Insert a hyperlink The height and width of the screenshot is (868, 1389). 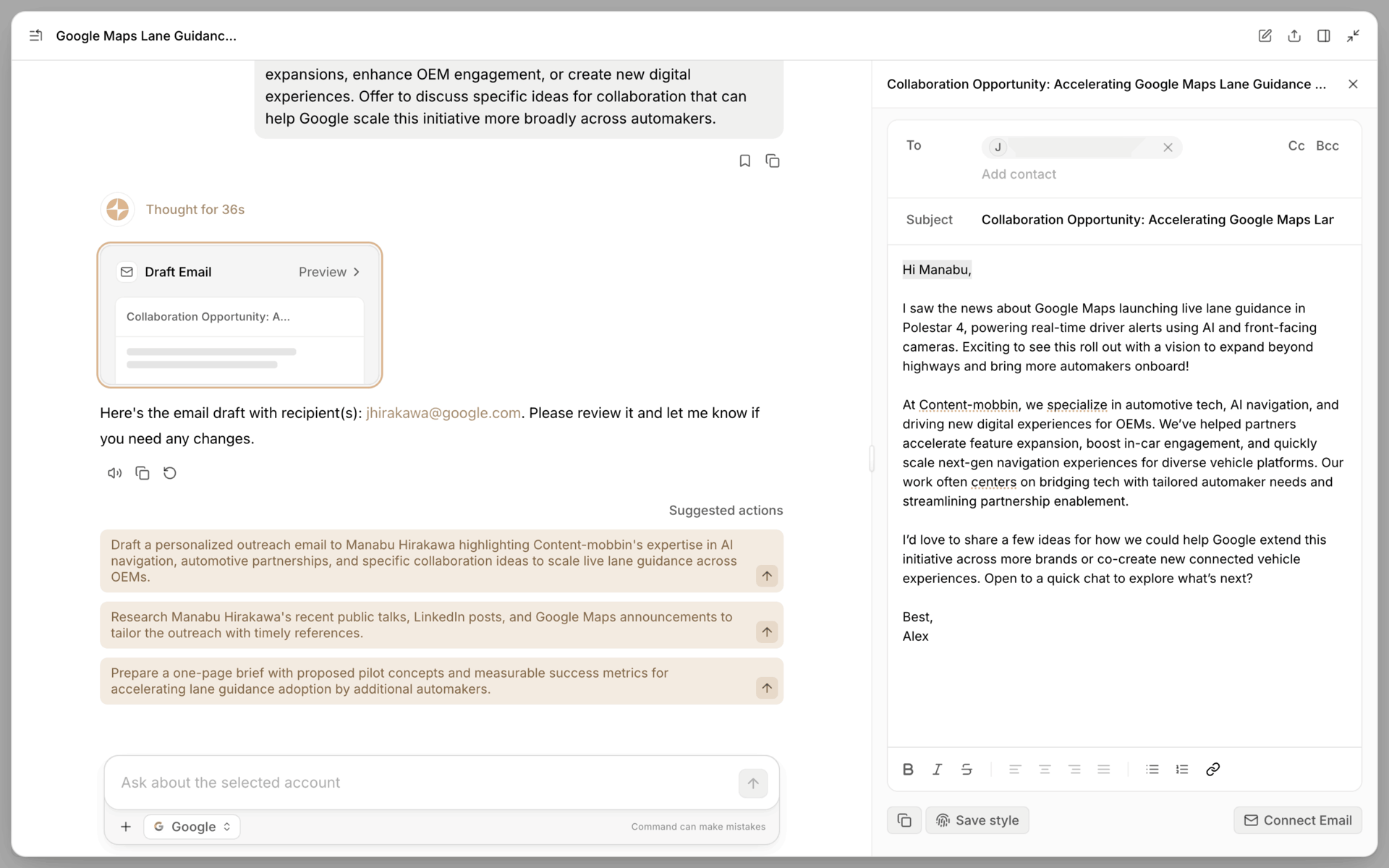click(x=1213, y=769)
